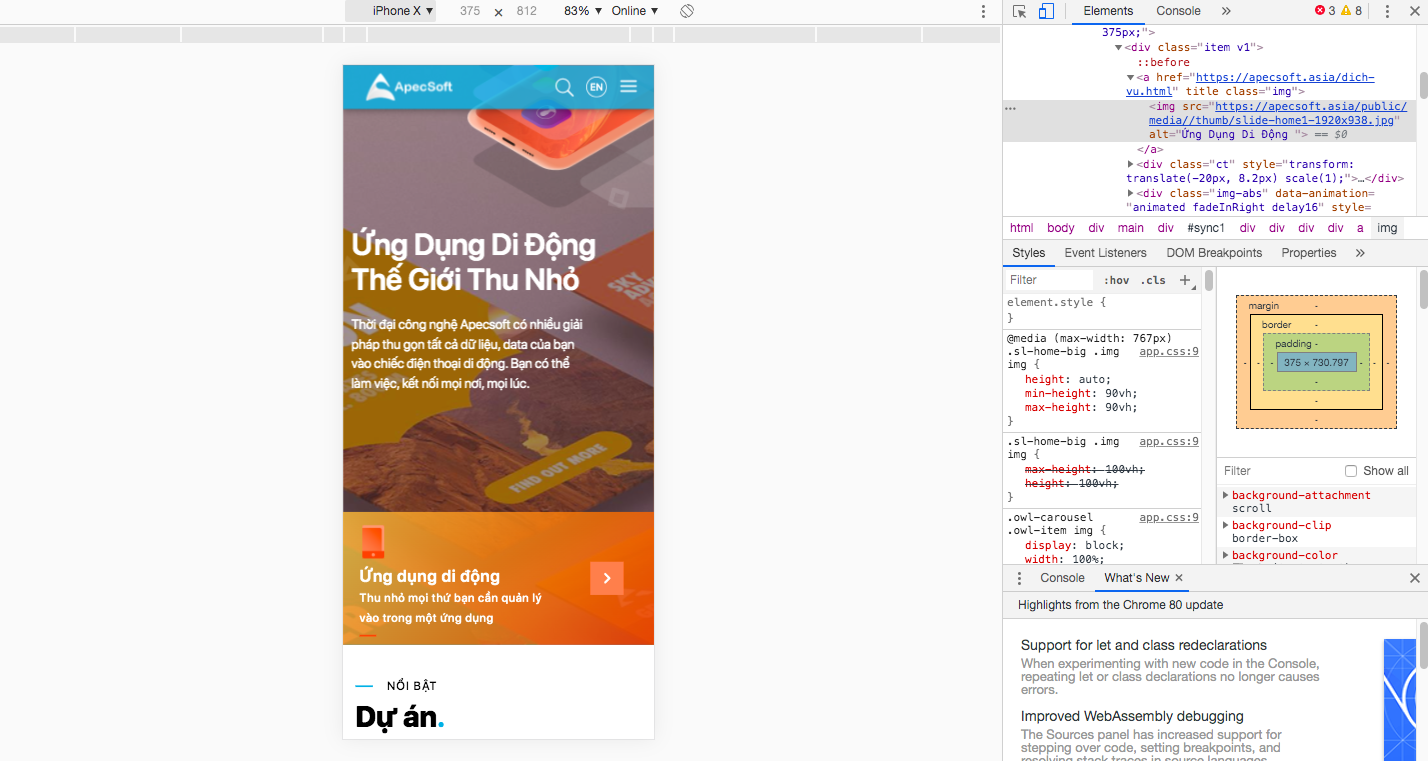
Task: Click the device width field showing 375
Action: 470,11
